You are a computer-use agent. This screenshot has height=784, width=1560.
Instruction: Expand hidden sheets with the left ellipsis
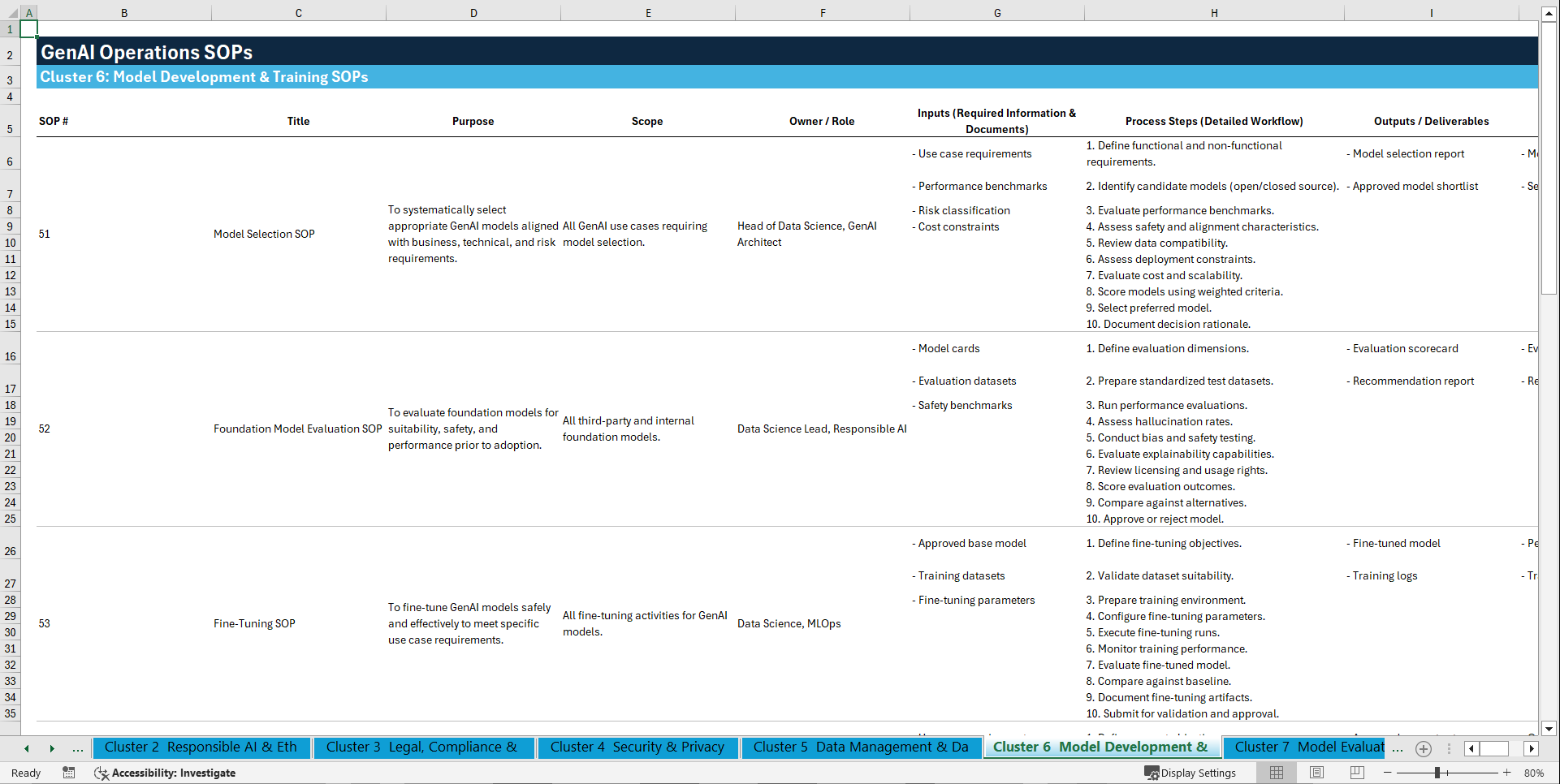(78, 748)
